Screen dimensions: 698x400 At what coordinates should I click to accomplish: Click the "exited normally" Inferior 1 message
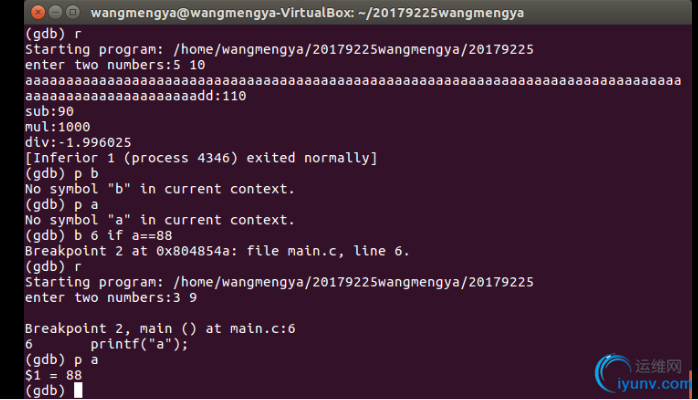pyautogui.click(x=201, y=158)
